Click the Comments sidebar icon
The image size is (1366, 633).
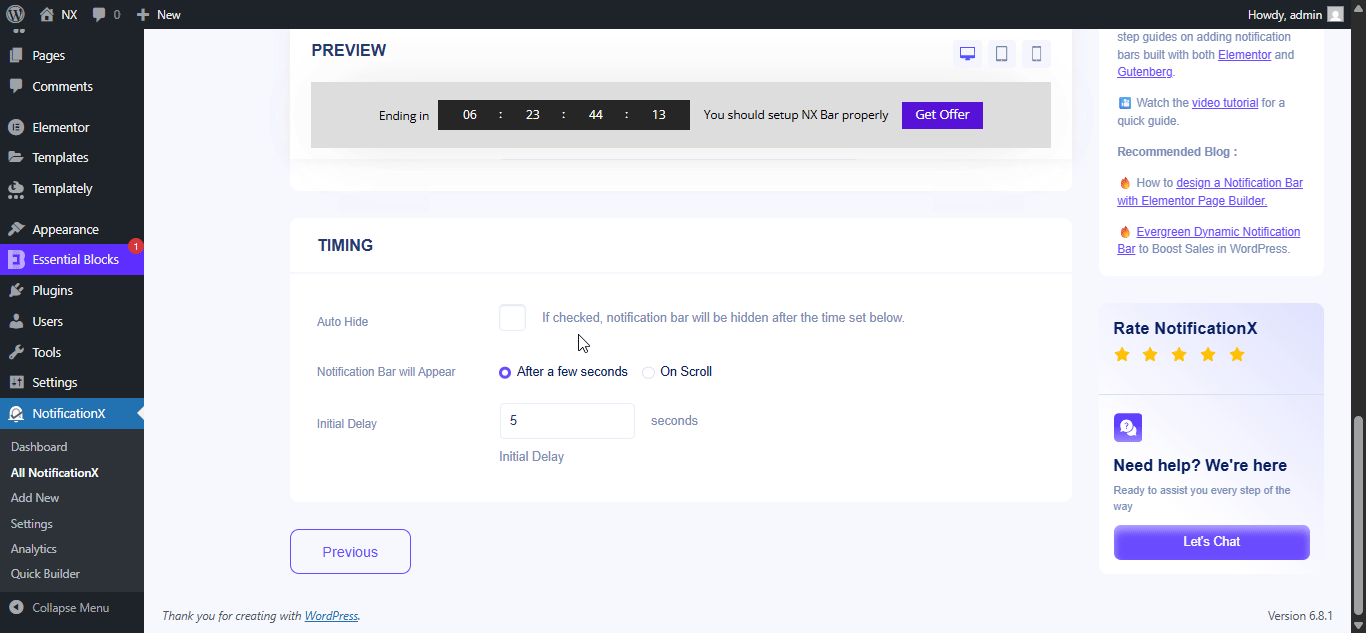16,86
